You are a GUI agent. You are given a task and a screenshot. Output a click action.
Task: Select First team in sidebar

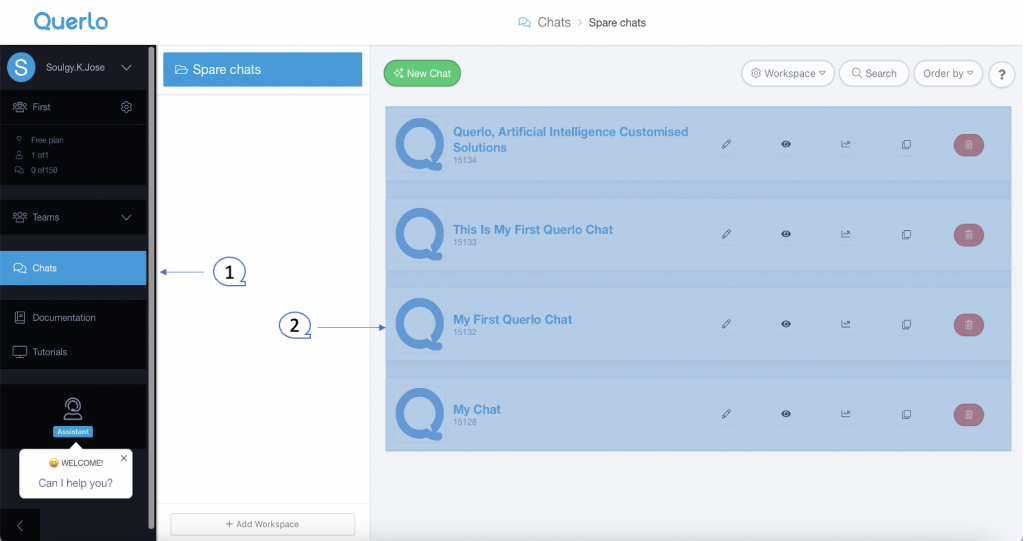(41, 107)
